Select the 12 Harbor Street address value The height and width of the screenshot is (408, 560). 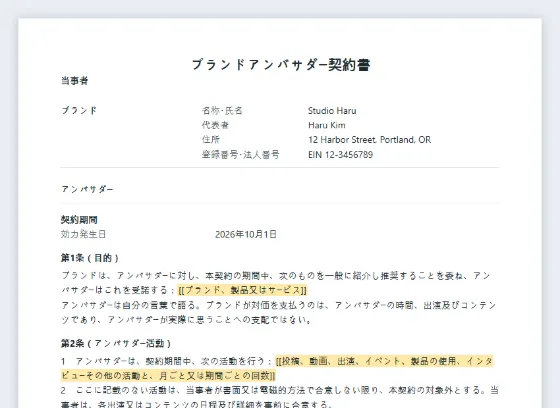[369, 140]
